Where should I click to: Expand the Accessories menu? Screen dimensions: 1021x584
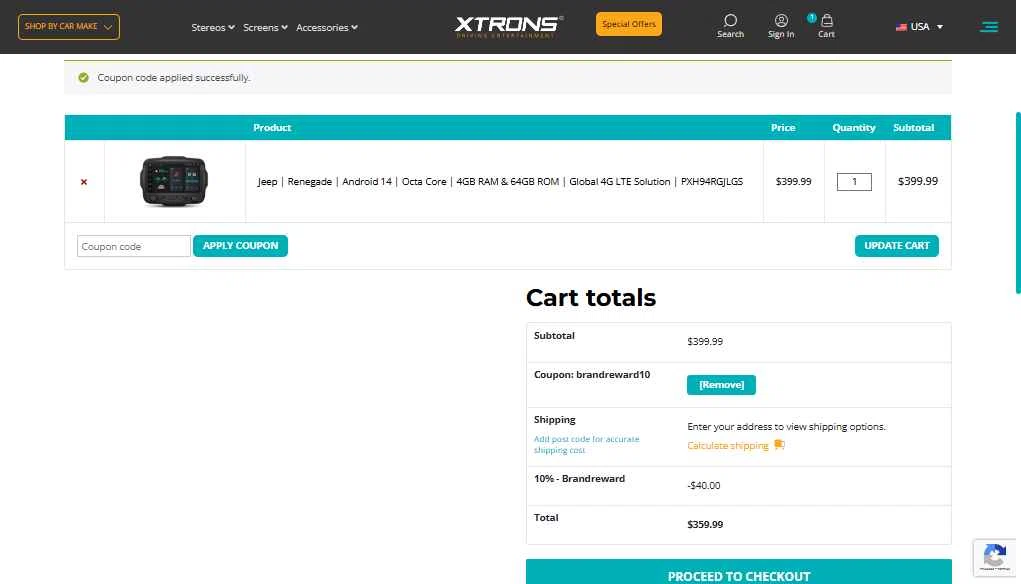pyautogui.click(x=327, y=27)
